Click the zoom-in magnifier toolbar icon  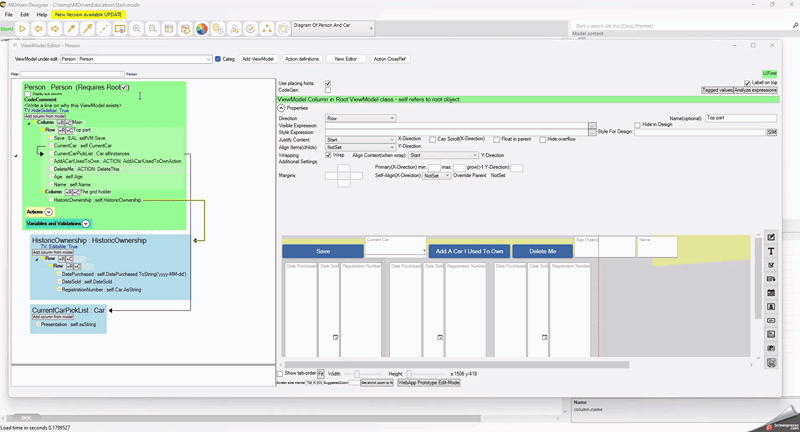(136, 29)
